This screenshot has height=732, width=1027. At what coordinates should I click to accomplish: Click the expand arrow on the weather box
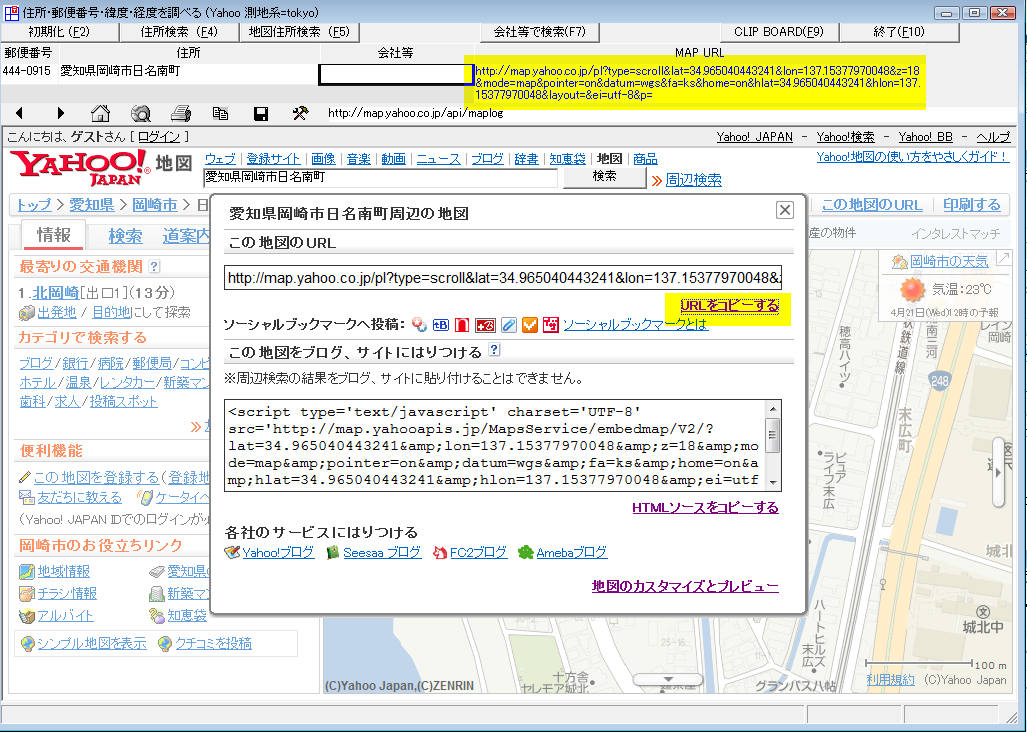tap(1003, 259)
